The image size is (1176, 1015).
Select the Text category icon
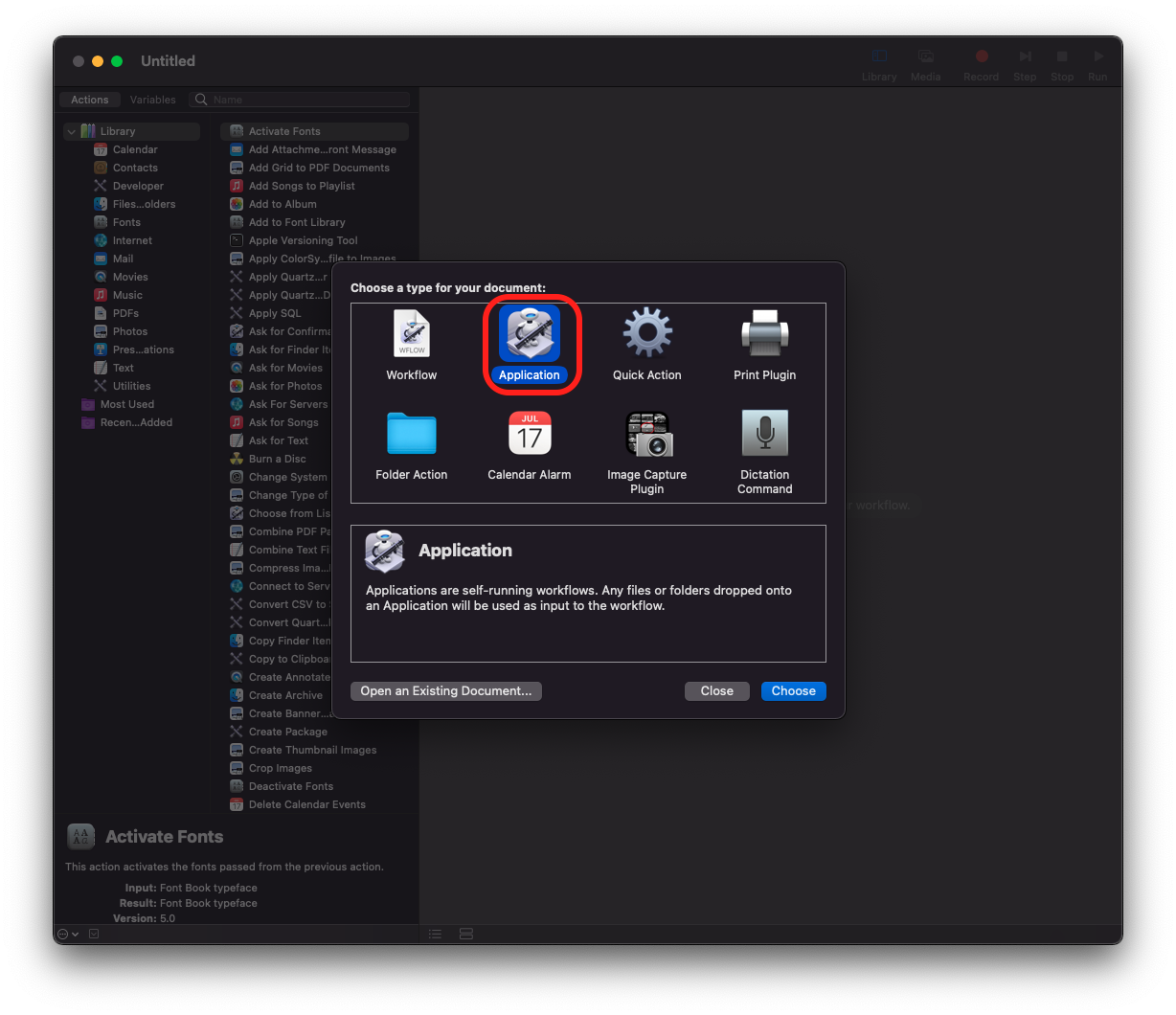point(101,368)
